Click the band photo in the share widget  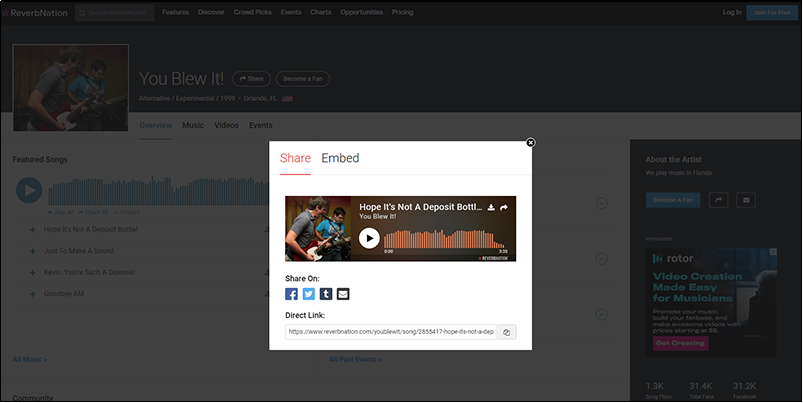click(318, 228)
